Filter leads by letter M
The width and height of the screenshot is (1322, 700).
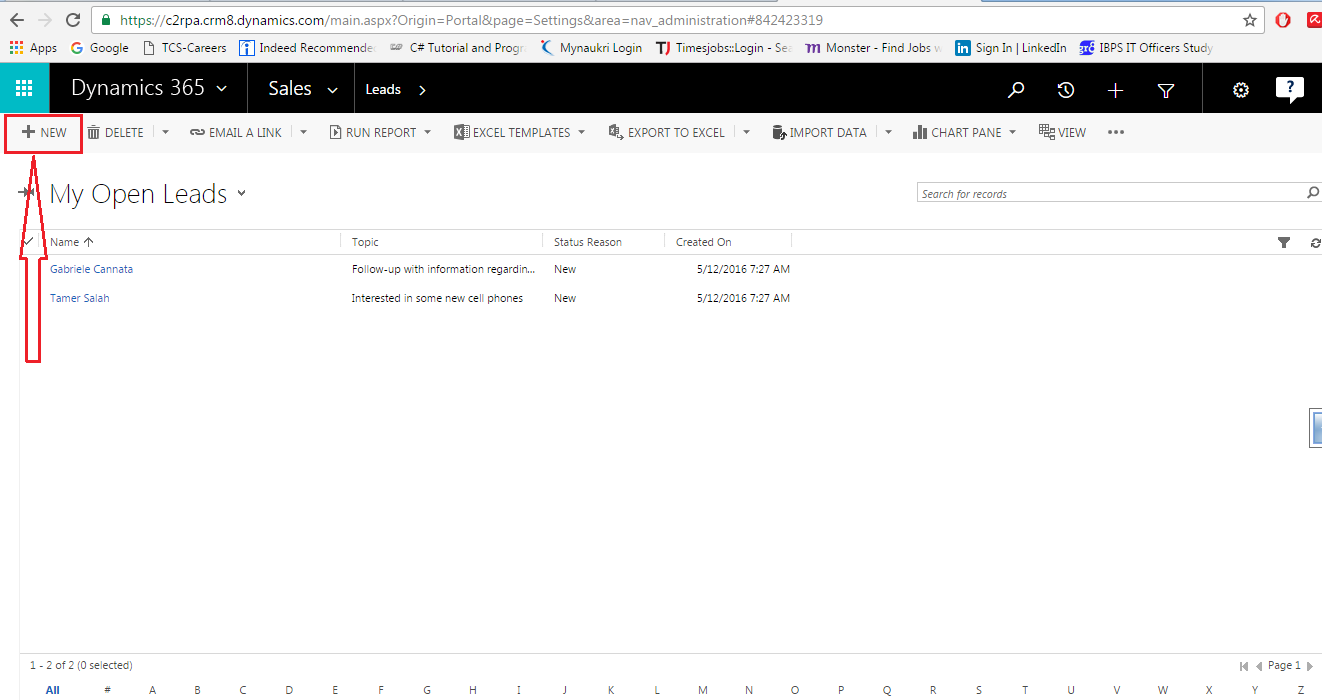click(x=703, y=690)
